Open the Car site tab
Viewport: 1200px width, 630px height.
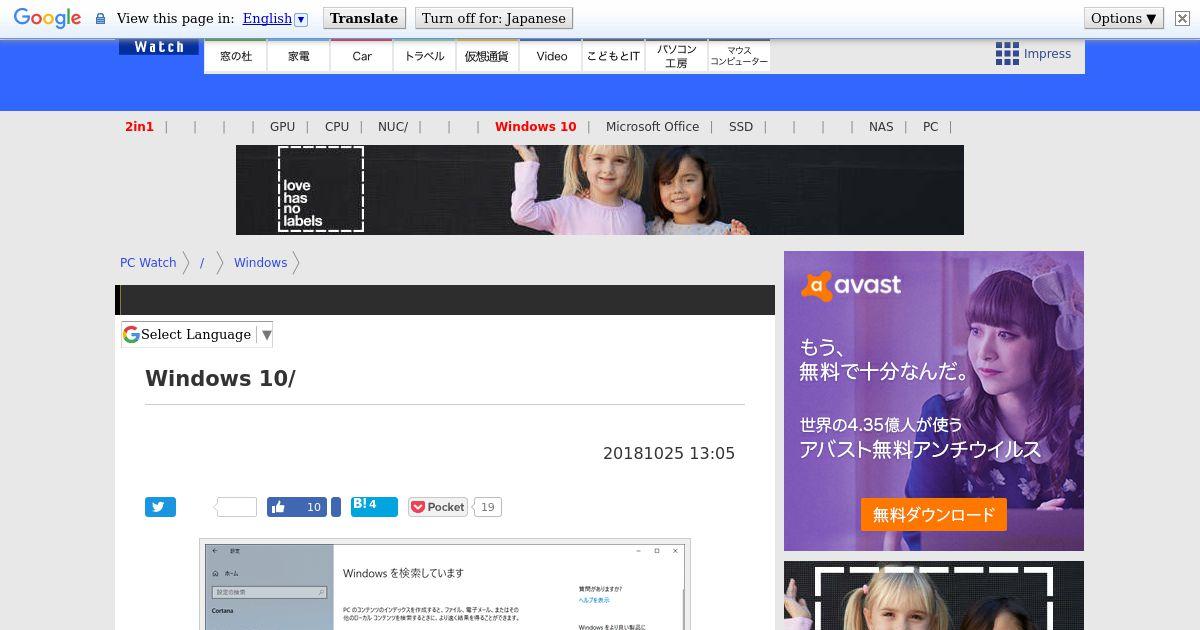pyautogui.click(x=362, y=56)
